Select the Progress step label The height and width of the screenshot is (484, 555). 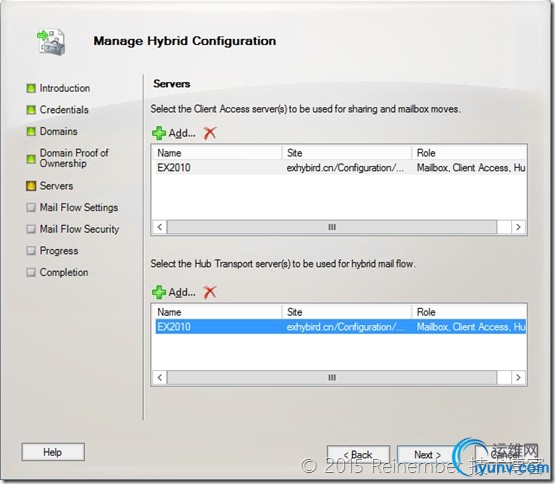pos(59,251)
